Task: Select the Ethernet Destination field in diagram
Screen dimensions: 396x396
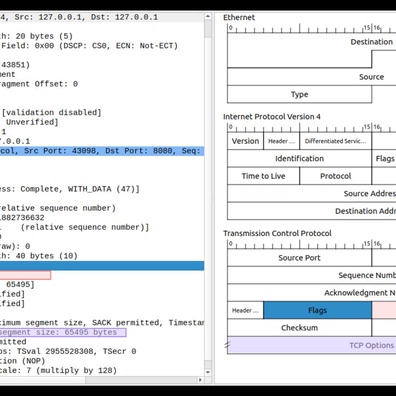Action: click(x=312, y=51)
